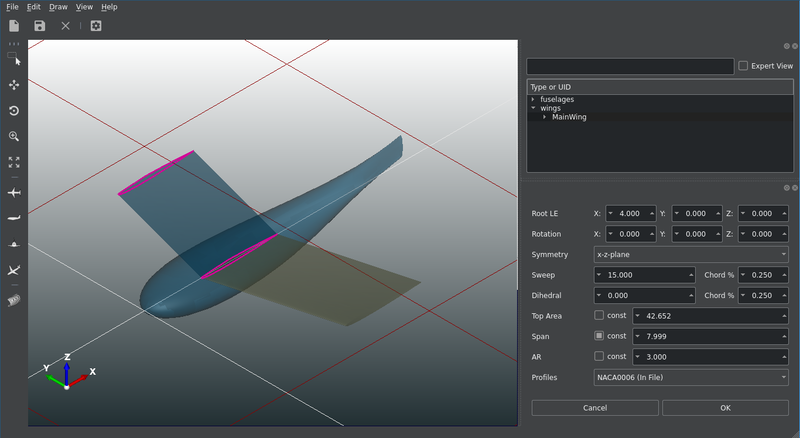Toggle the Top Area const checkbox

pyautogui.click(x=599, y=315)
